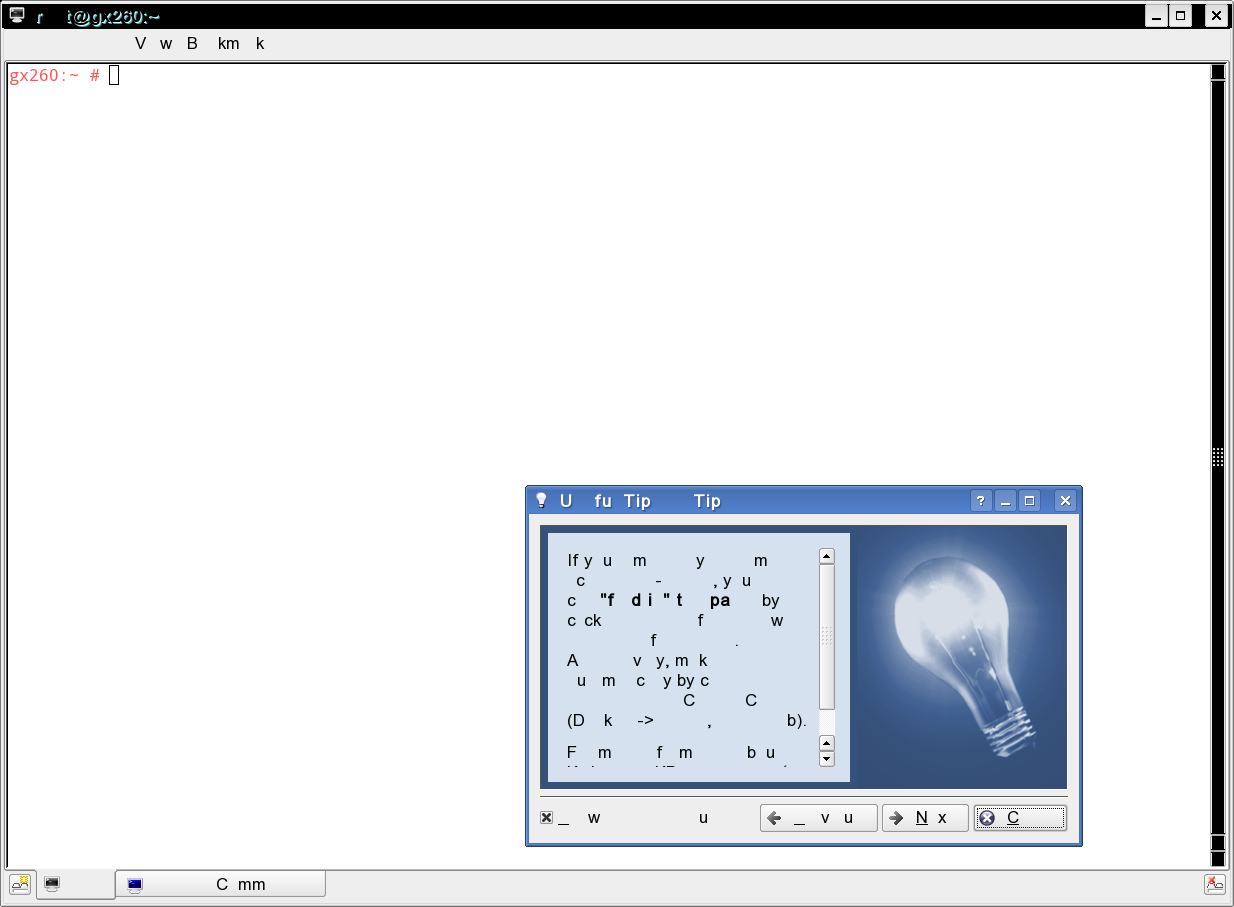Maximize the tip dialog window

(1030, 501)
